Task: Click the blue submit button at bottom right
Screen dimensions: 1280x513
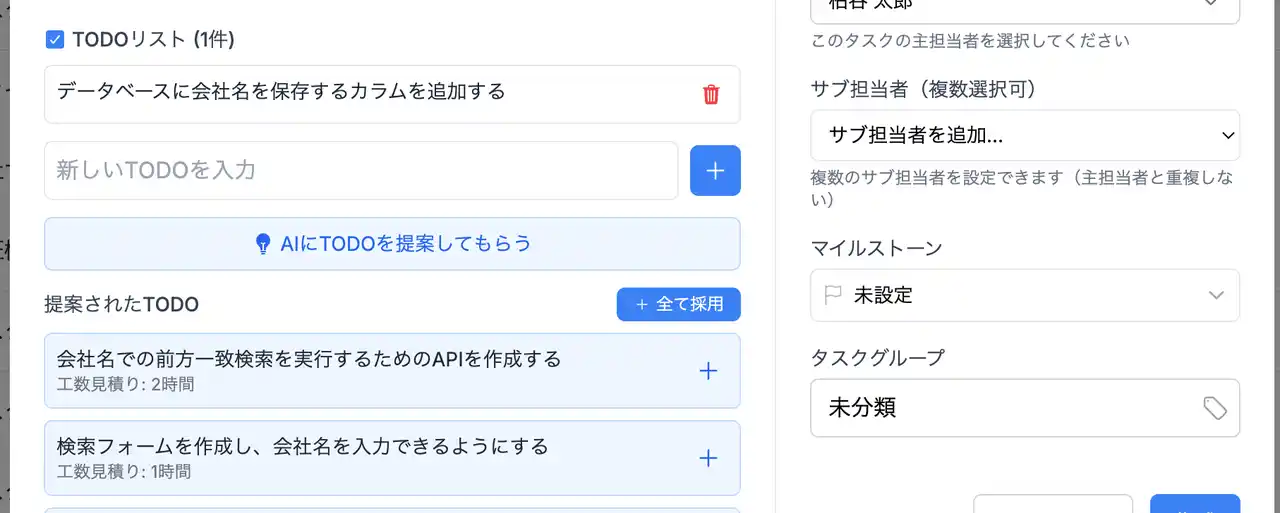Action: point(1194,504)
